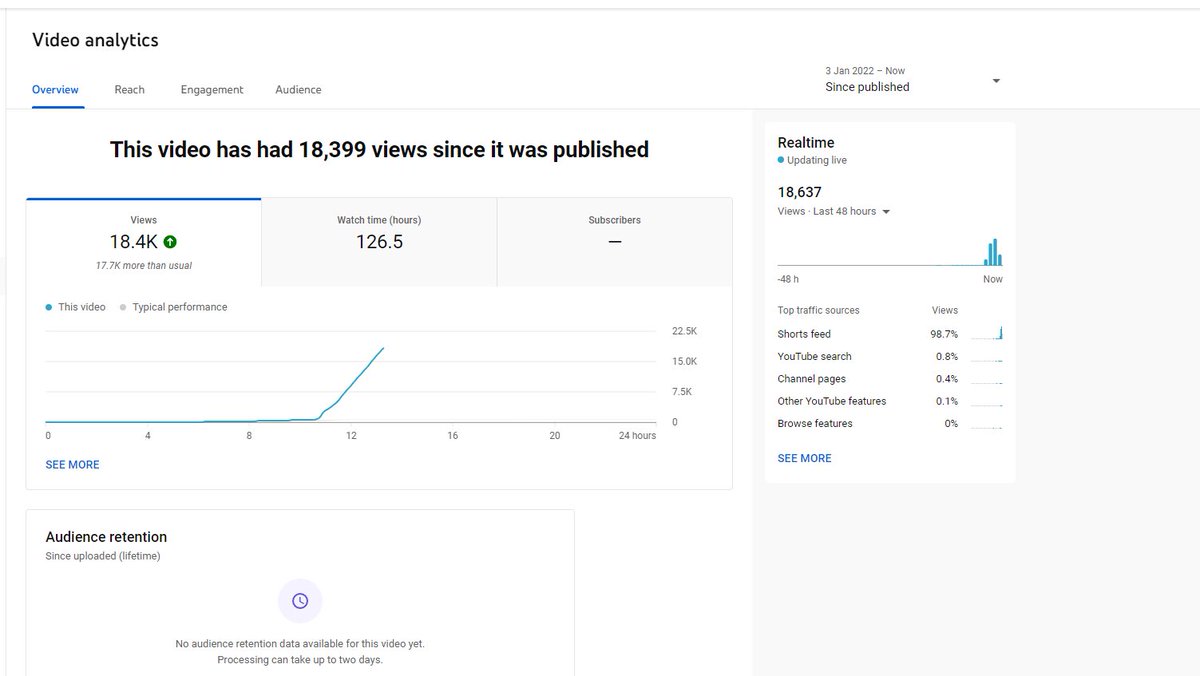This screenshot has height=676, width=1200.
Task: Click the Other YouTube features row
Action: click(890, 401)
